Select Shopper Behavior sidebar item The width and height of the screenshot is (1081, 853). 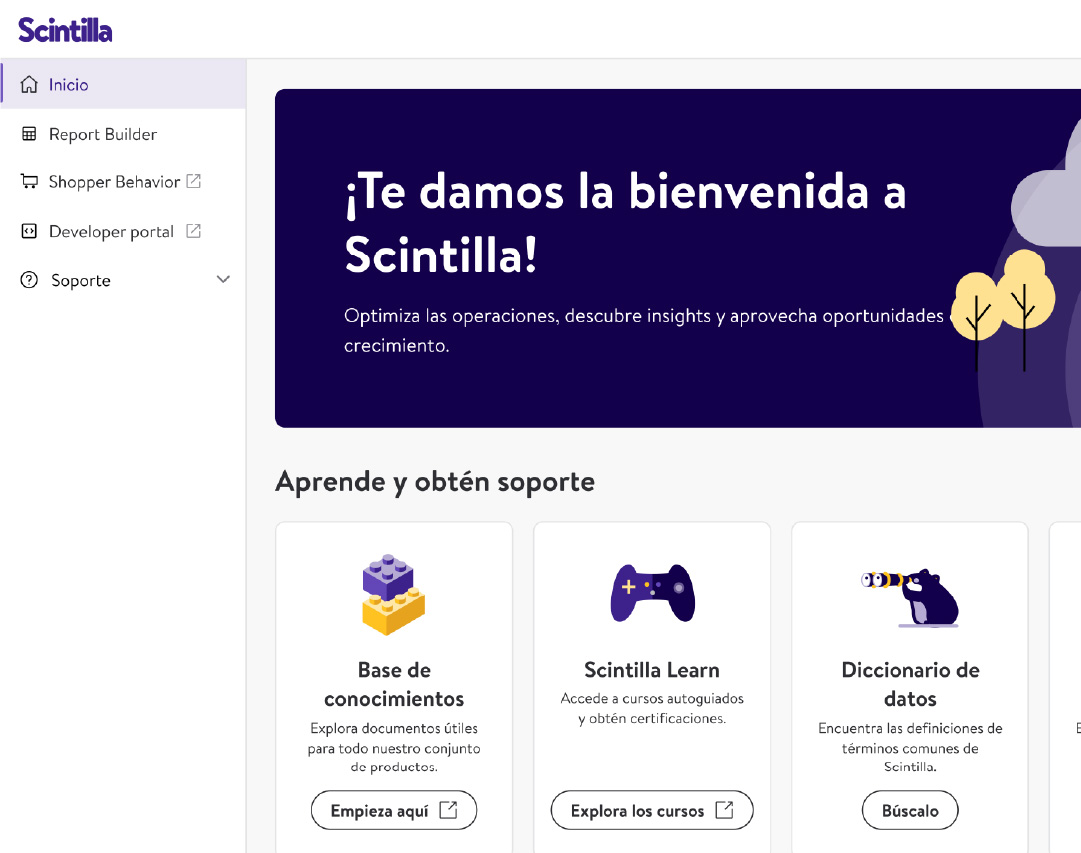pos(114,182)
